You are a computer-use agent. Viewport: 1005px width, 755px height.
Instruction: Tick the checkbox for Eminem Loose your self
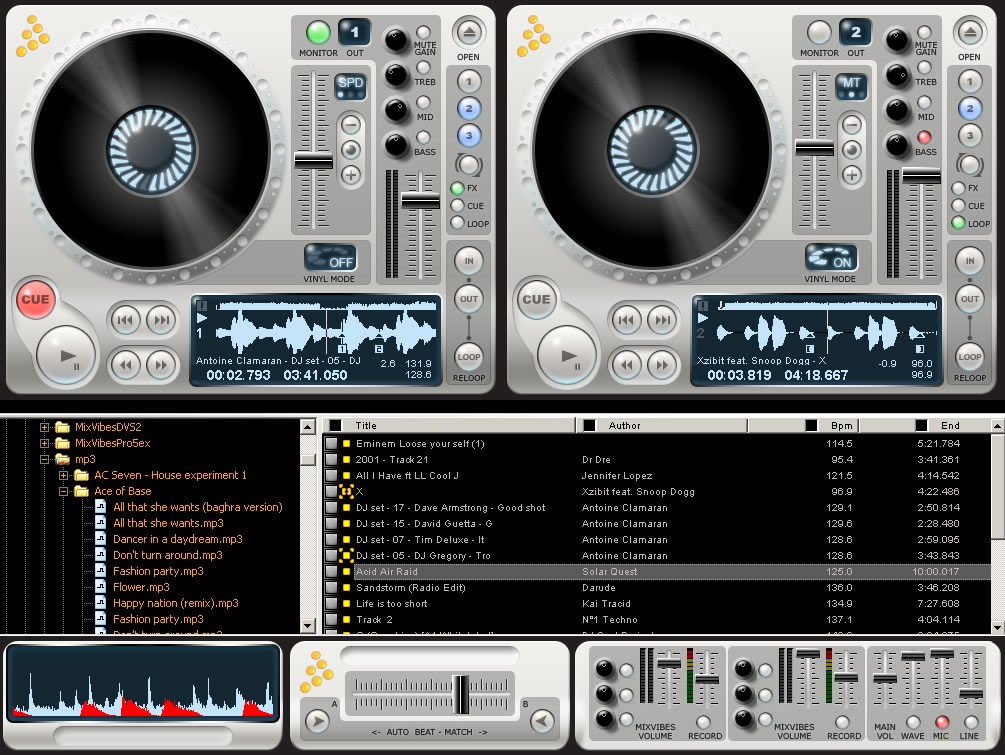[331, 444]
